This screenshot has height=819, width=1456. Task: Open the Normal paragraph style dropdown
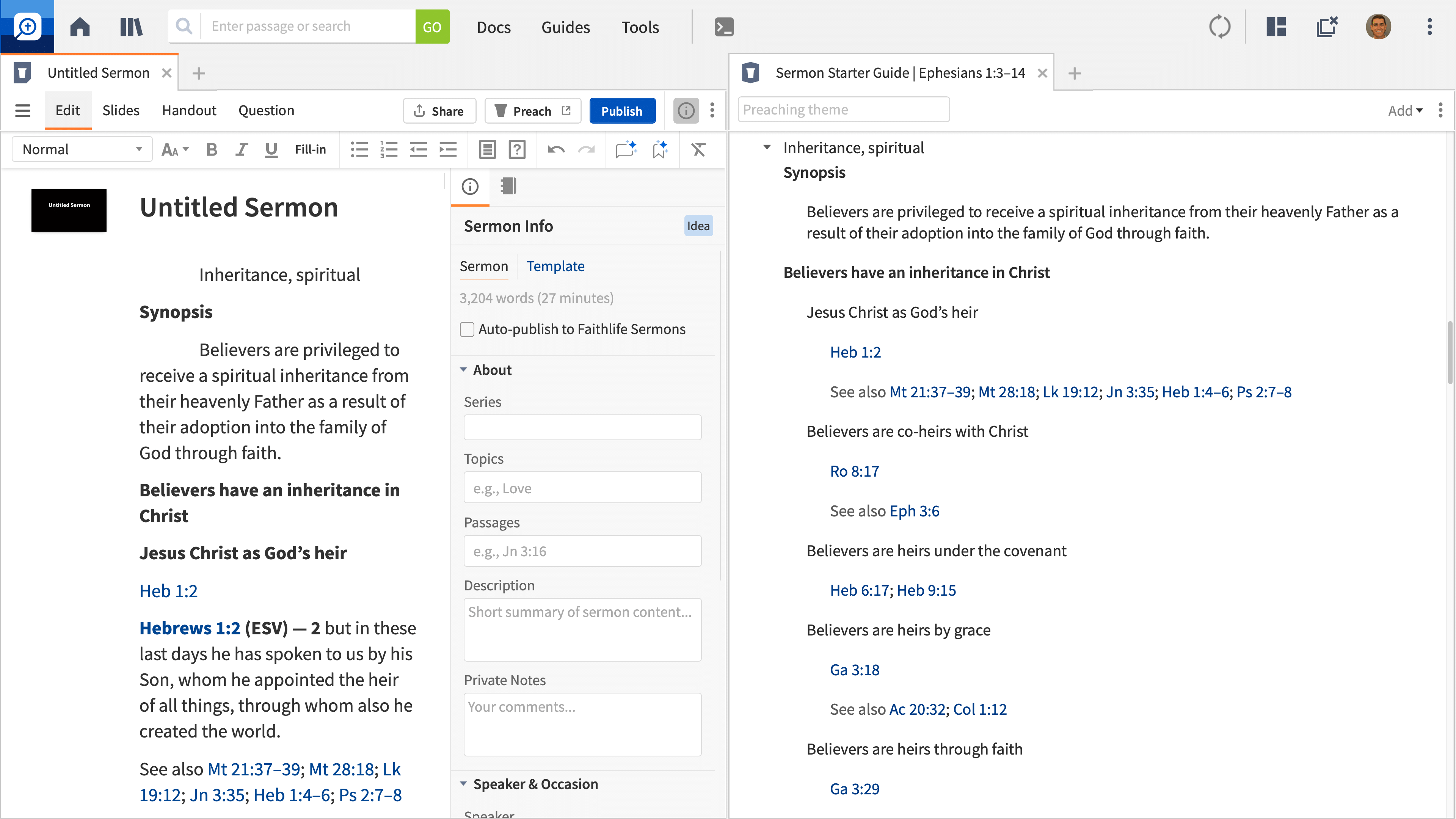click(82, 149)
